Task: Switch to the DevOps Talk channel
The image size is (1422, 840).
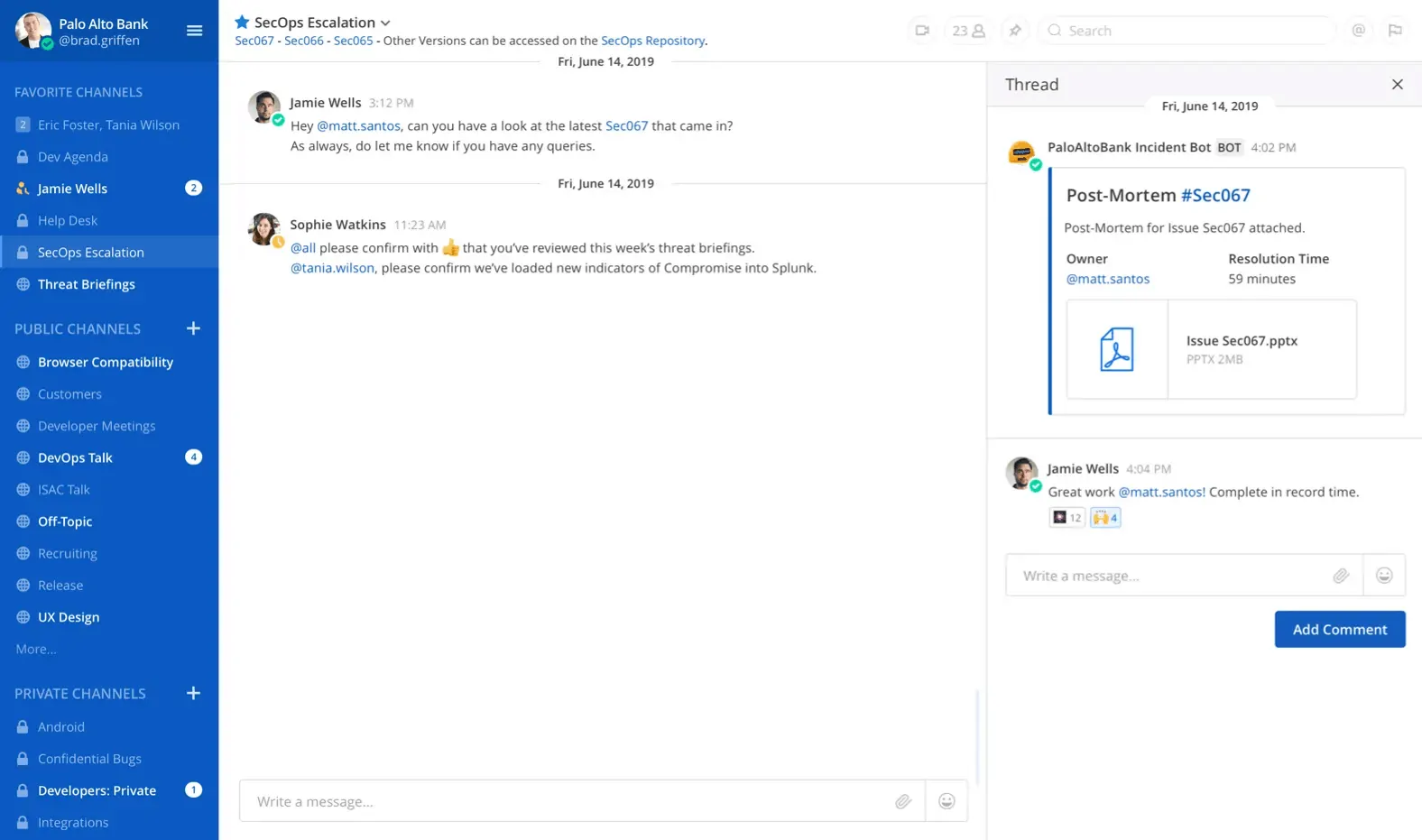Action: coord(75,457)
